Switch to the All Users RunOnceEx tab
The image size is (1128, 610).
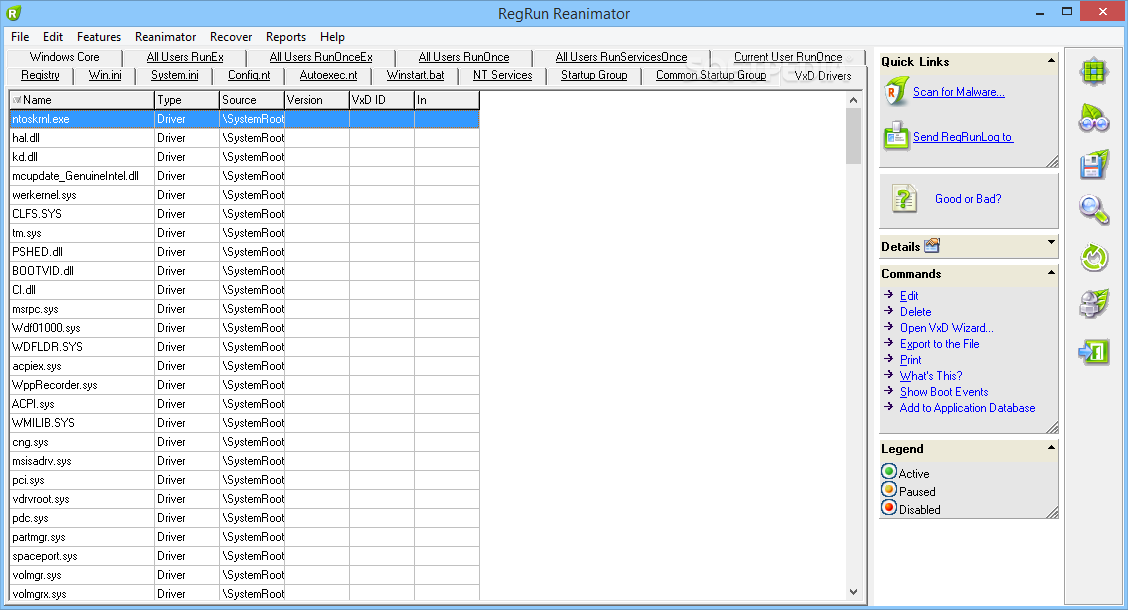[321, 57]
